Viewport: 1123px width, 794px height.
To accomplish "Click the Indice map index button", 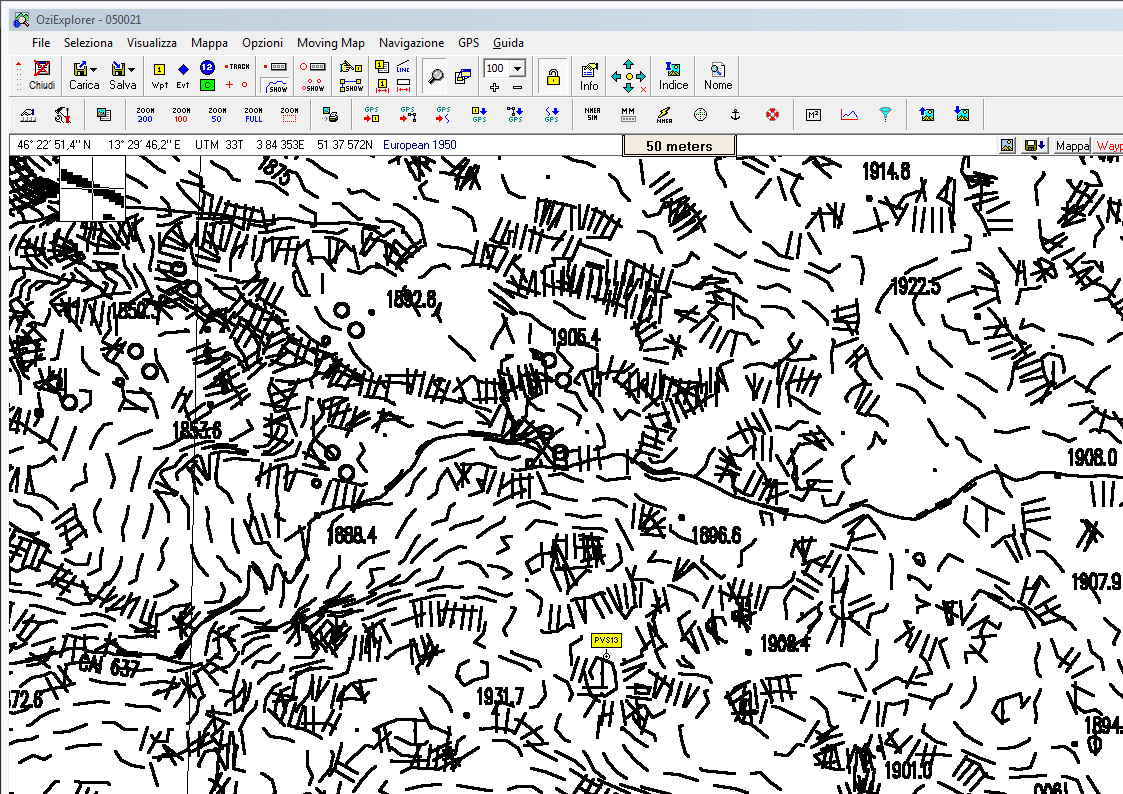I will [x=673, y=75].
